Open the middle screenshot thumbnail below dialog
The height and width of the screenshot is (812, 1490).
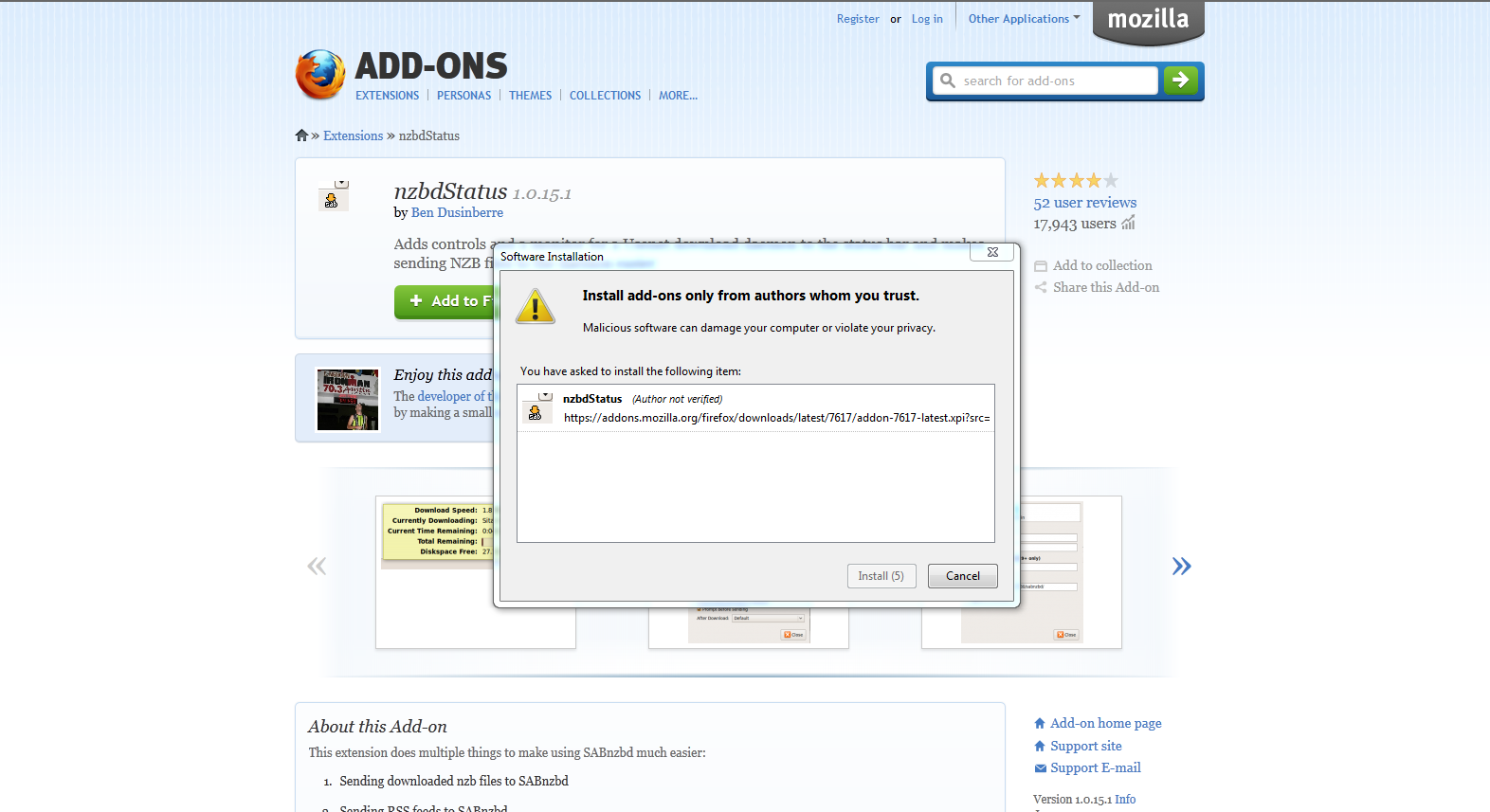coord(749,627)
